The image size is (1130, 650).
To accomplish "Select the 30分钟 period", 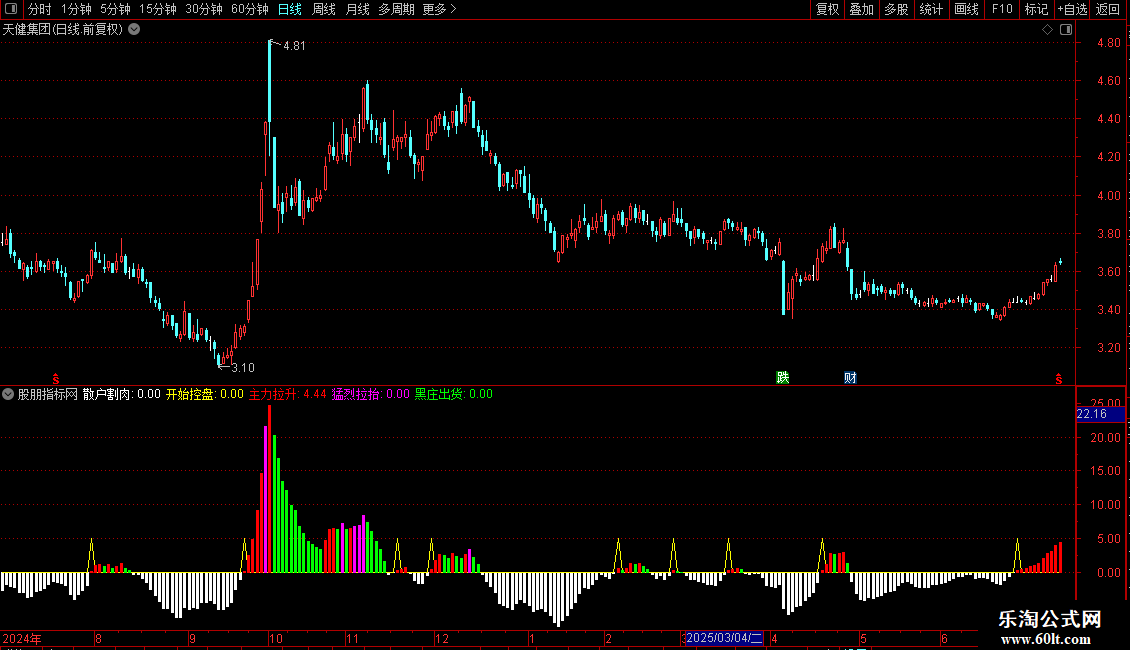I will pyautogui.click(x=204, y=9).
